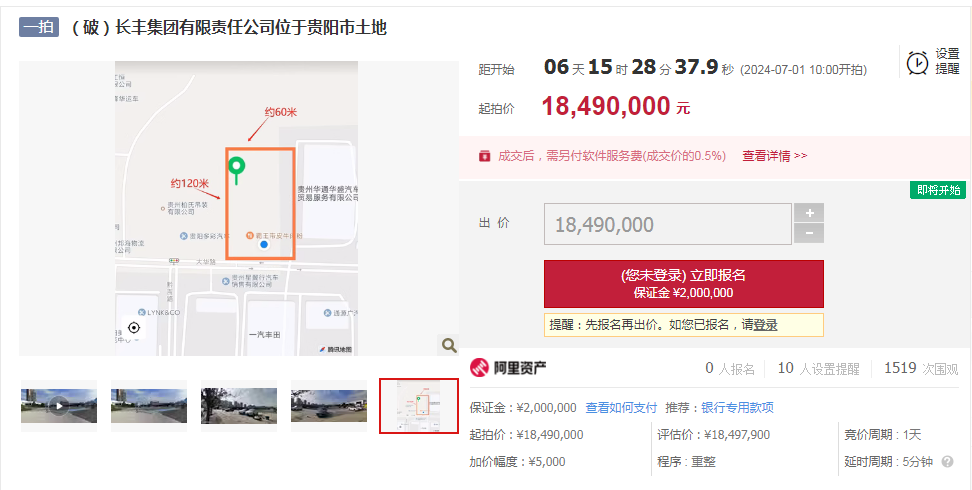Play the video on first thumbnail
The height and width of the screenshot is (490, 972).
pos(59,406)
